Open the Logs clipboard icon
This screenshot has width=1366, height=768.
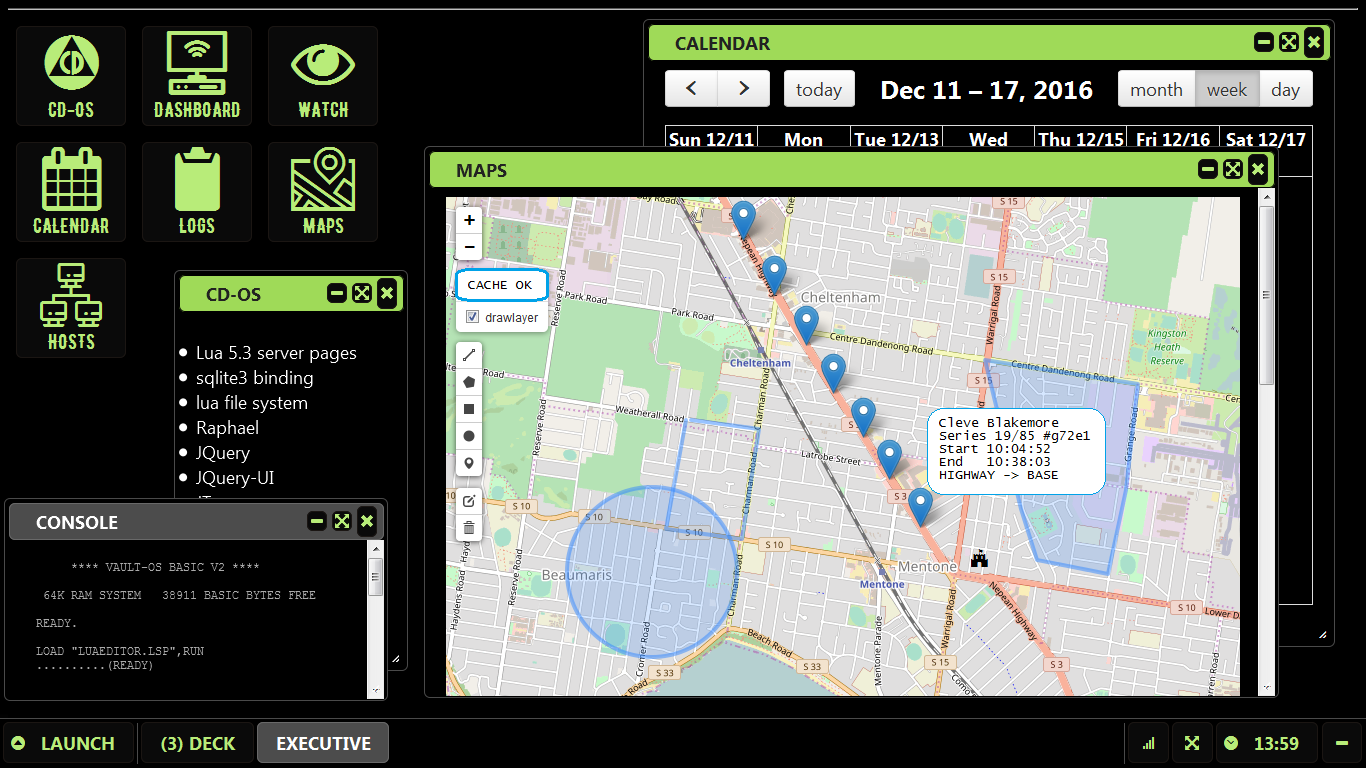[197, 192]
